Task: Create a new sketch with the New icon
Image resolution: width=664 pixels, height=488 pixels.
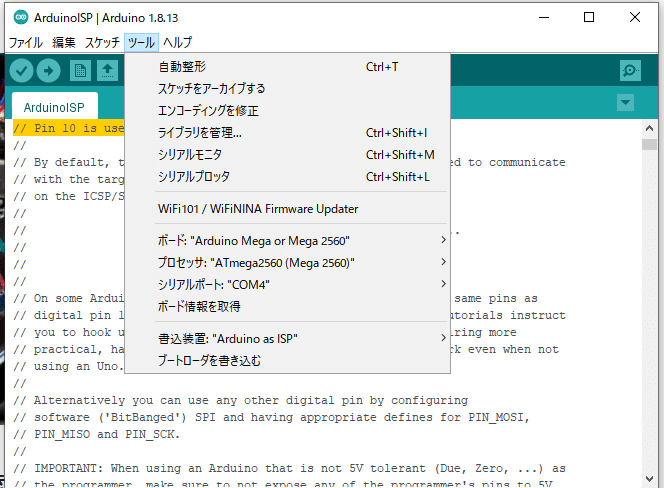Action: [x=80, y=70]
